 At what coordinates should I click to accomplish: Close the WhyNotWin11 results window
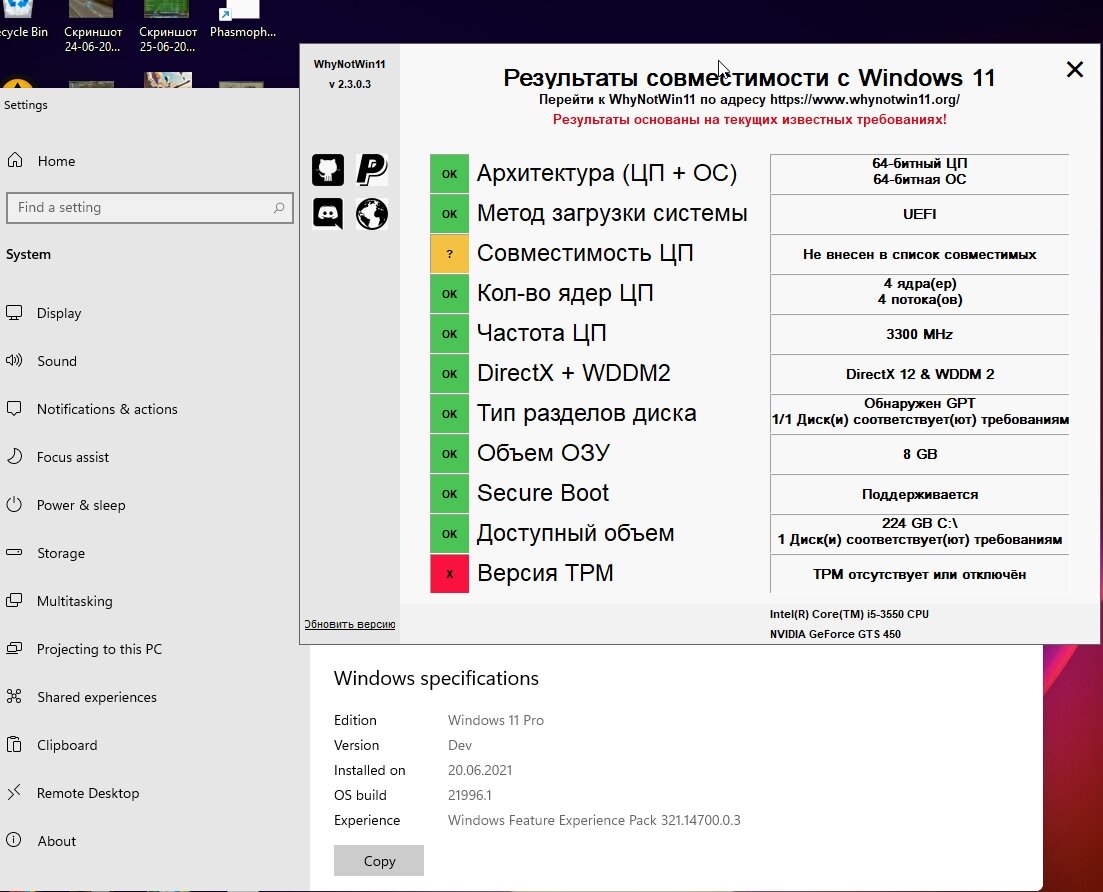tap(1074, 69)
